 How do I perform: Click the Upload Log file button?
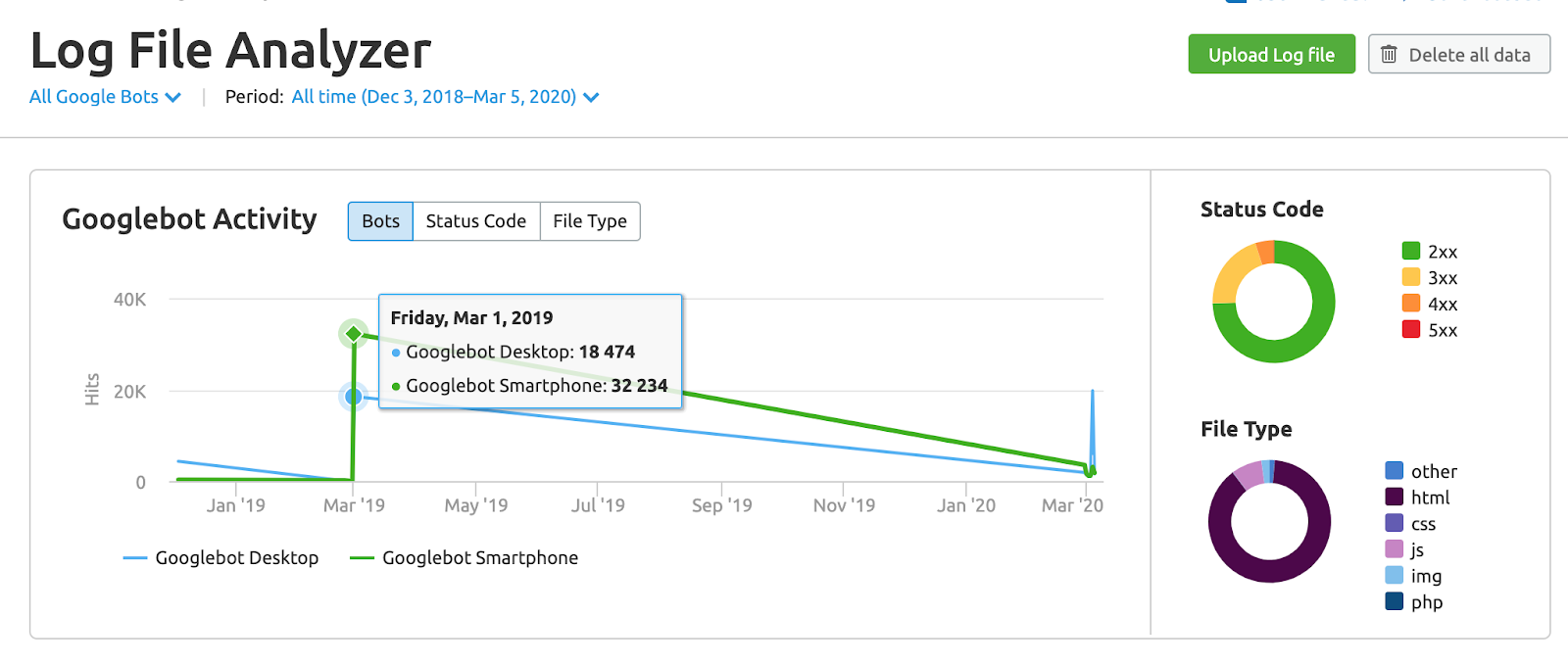pyautogui.click(x=1271, y=55)
